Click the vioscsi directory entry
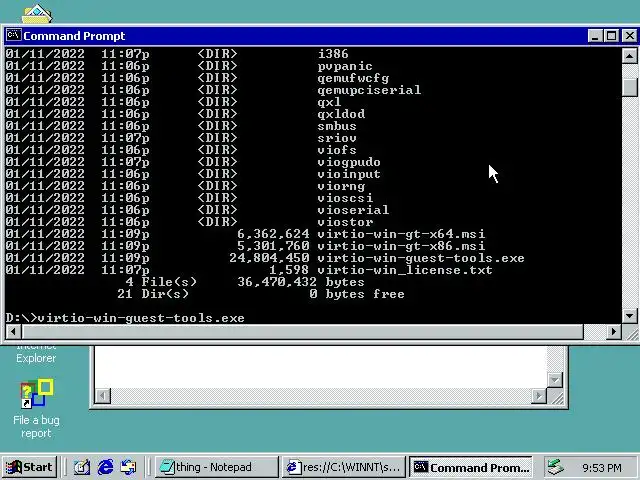The height and width of the screenshot is (480, 640). 345,198
